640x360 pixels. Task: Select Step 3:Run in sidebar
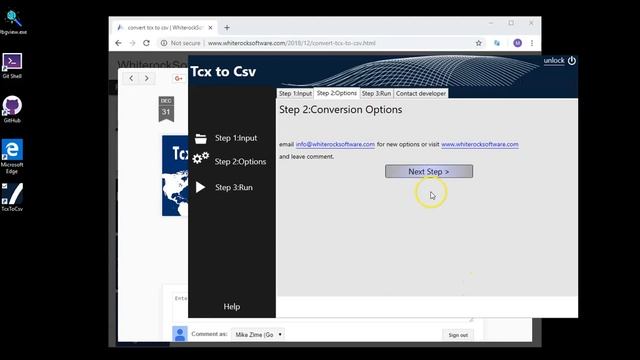(x=234, y=187)
